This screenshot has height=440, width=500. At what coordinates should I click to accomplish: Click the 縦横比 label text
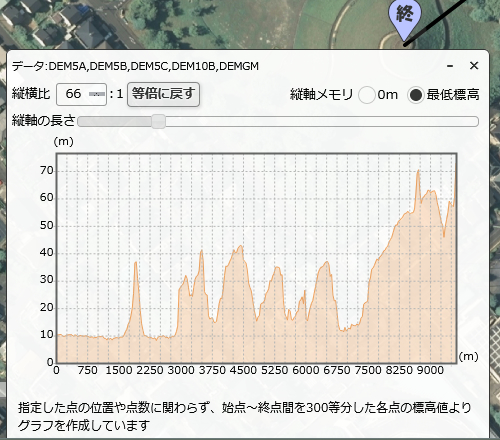(31, 94)
